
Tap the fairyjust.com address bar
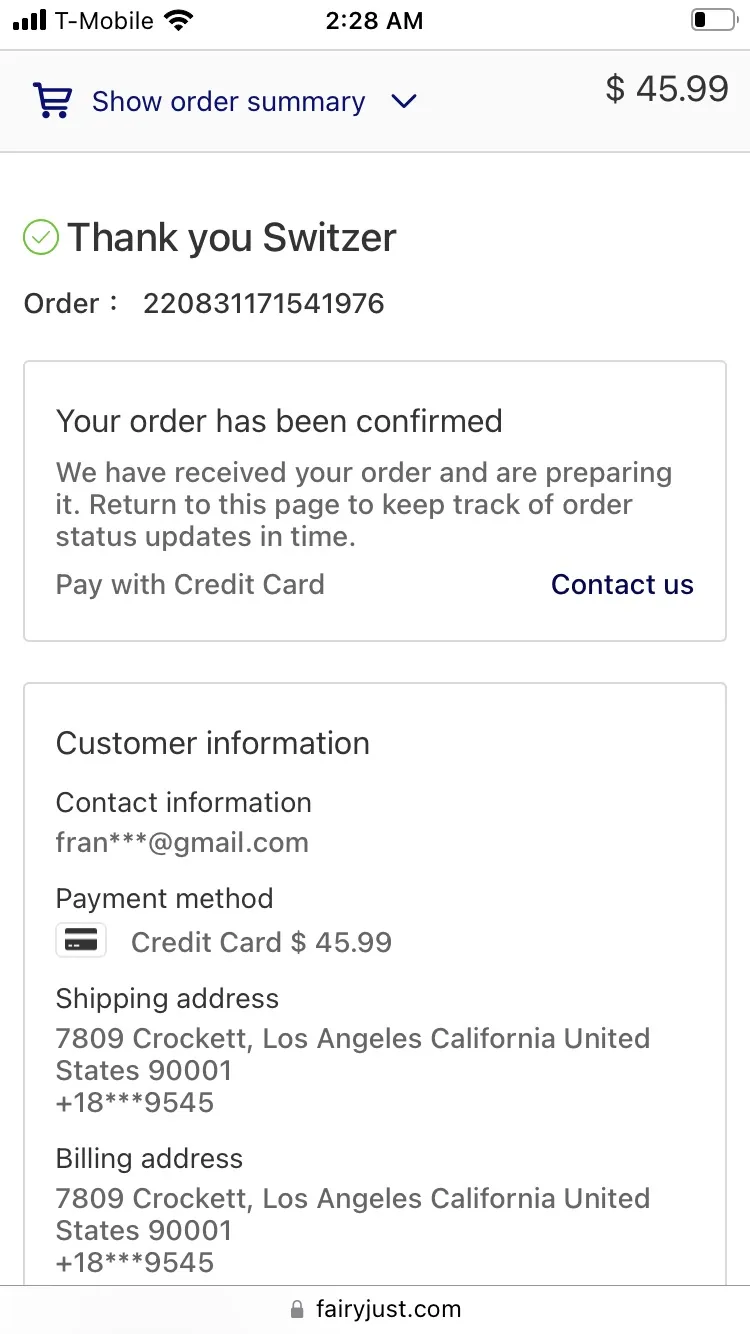tap(375, 1309)
